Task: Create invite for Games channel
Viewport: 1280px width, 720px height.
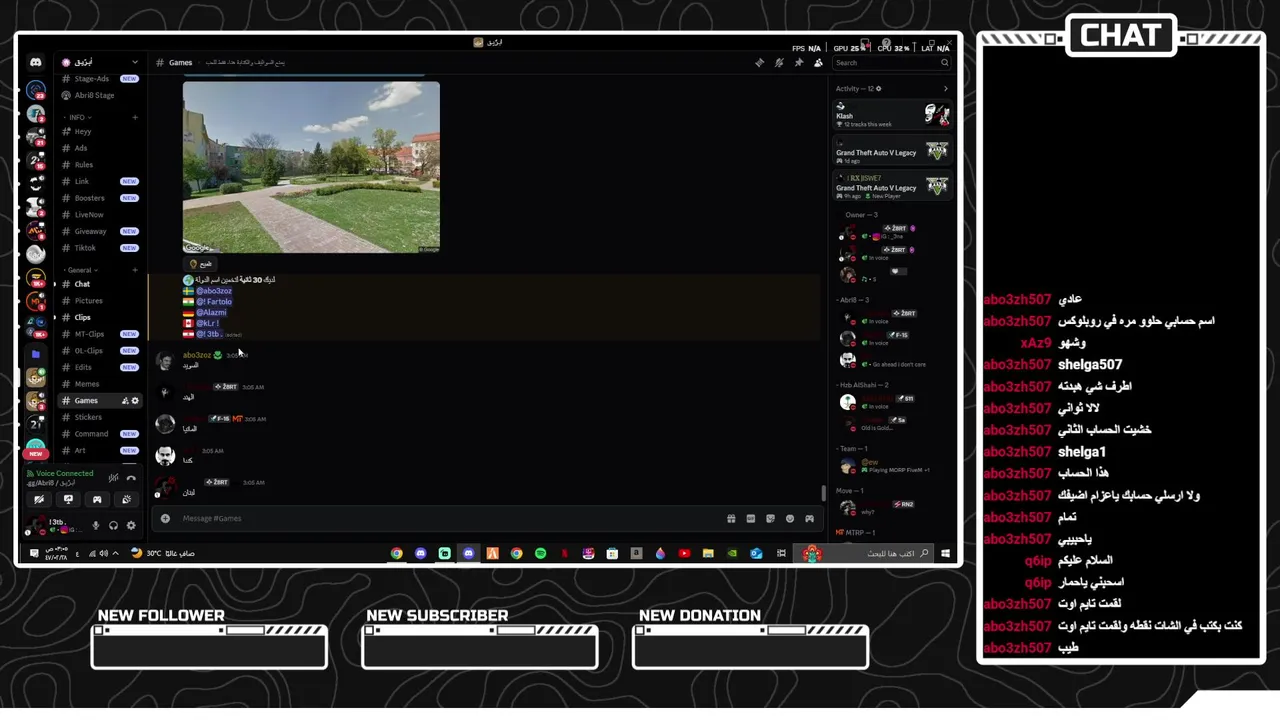Action: (x=125, y=401)
